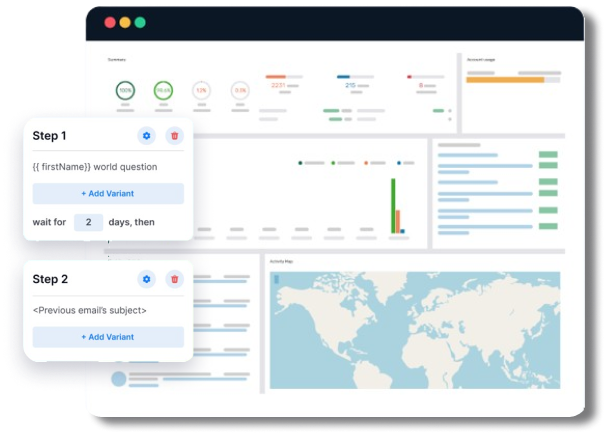Delete Step 2 with trash icon
Image resolution: width=609 pixels, height=433 pixels.
pyautogui.click(x=175, y=280)
